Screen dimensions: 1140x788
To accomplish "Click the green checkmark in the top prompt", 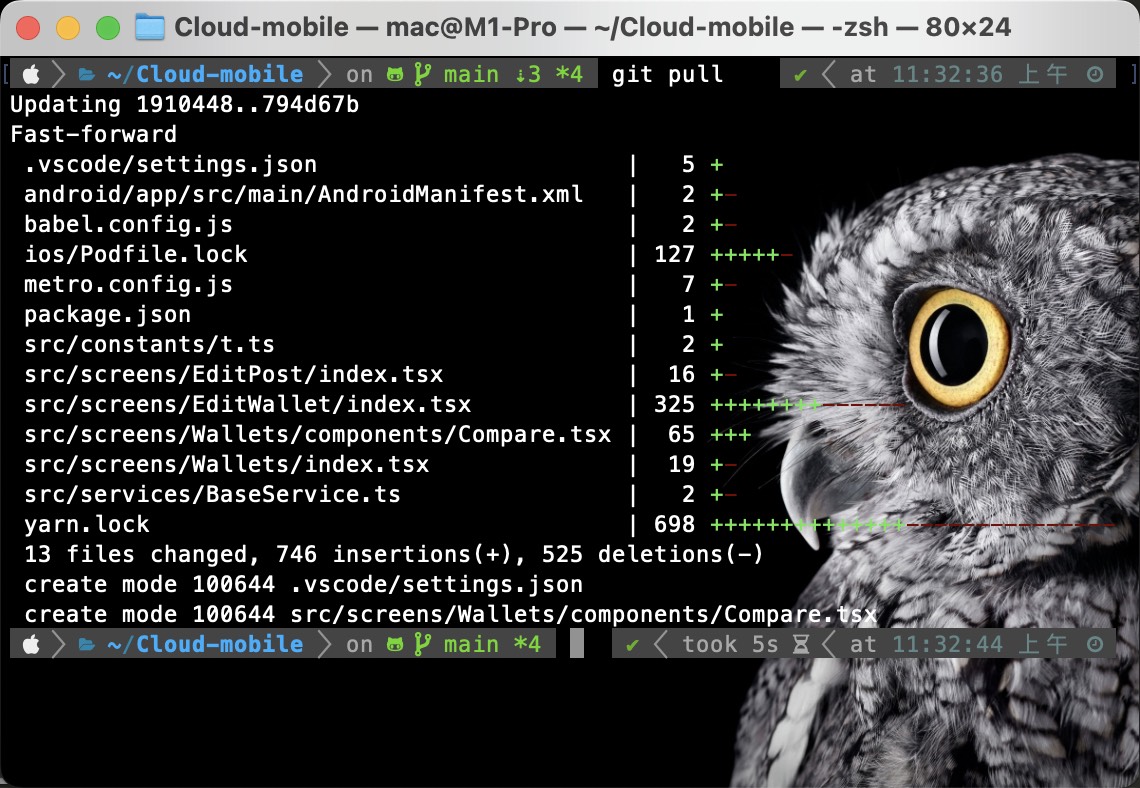I will 800,74.
